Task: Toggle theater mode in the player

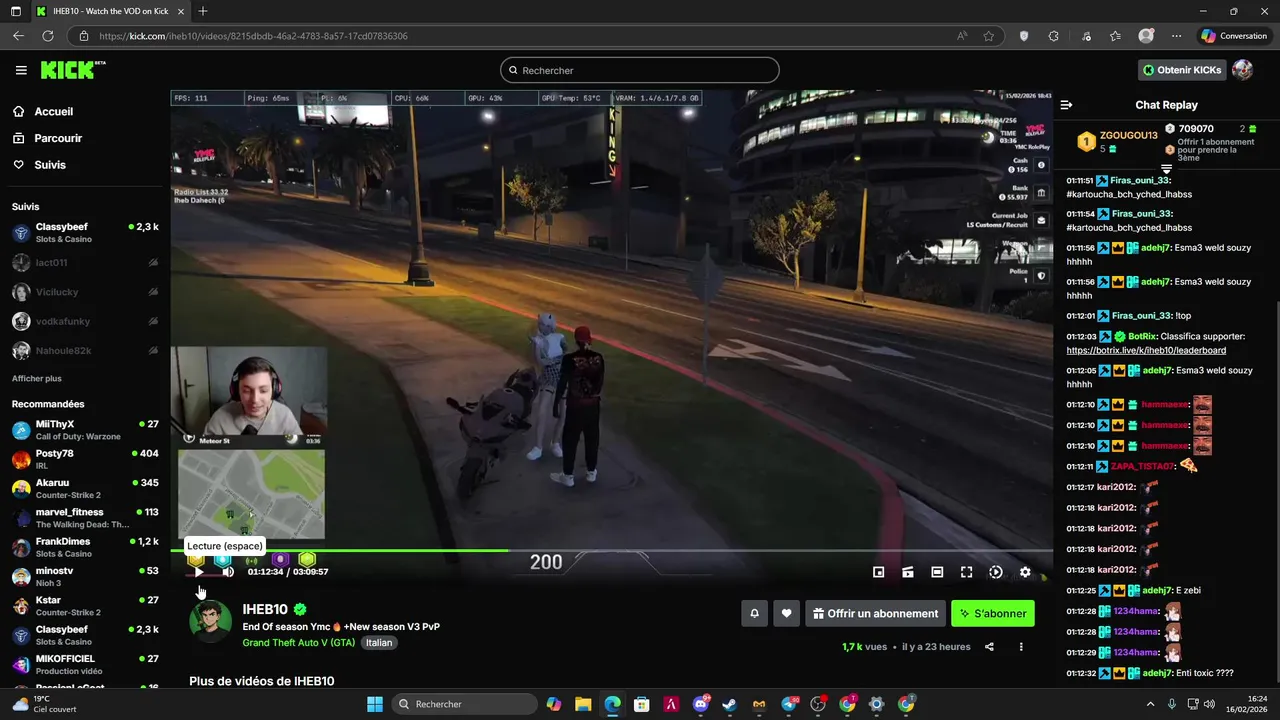Action: pos(937,572)
